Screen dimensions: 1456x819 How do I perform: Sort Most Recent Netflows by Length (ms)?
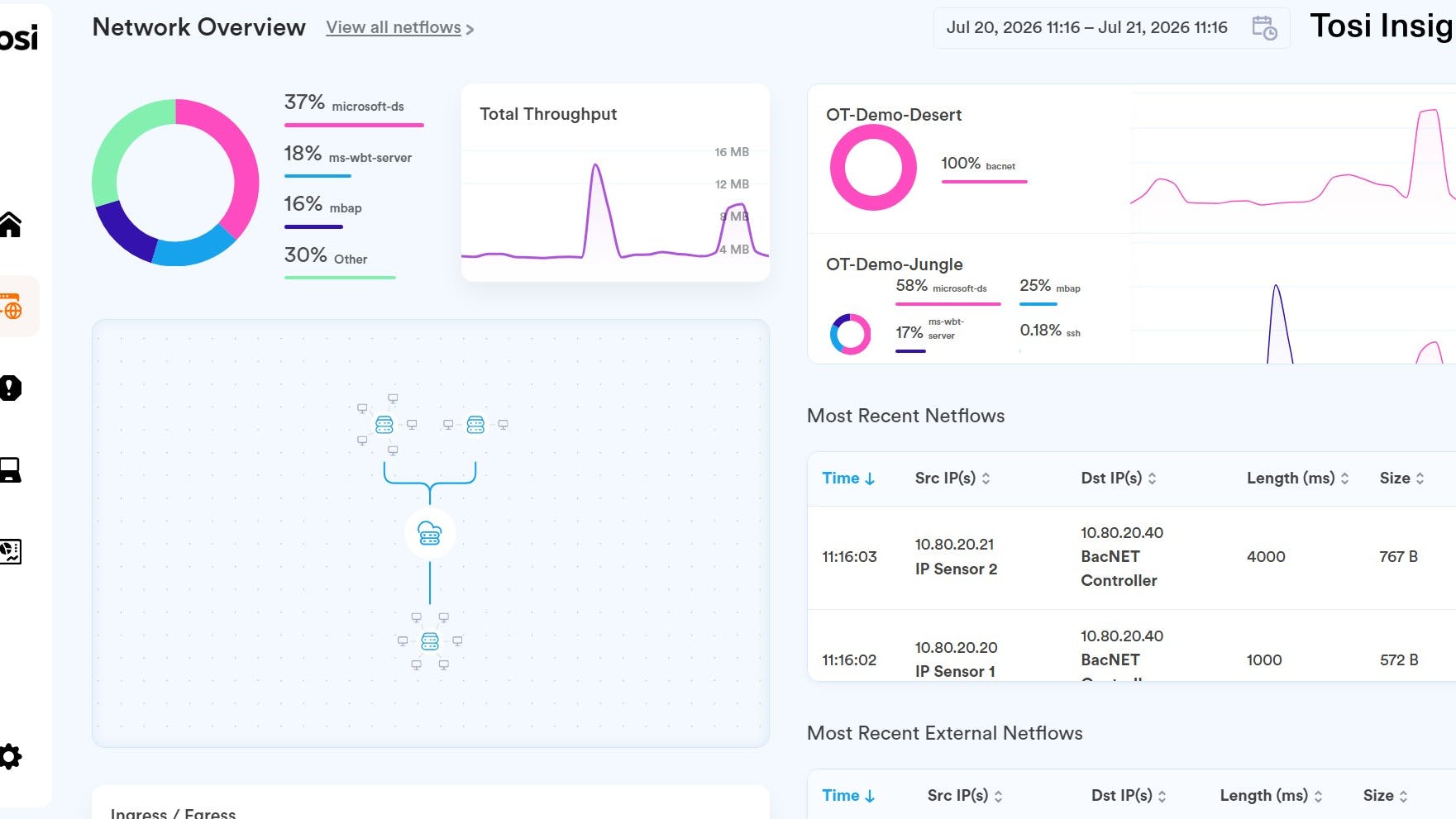coord(1298,478)
